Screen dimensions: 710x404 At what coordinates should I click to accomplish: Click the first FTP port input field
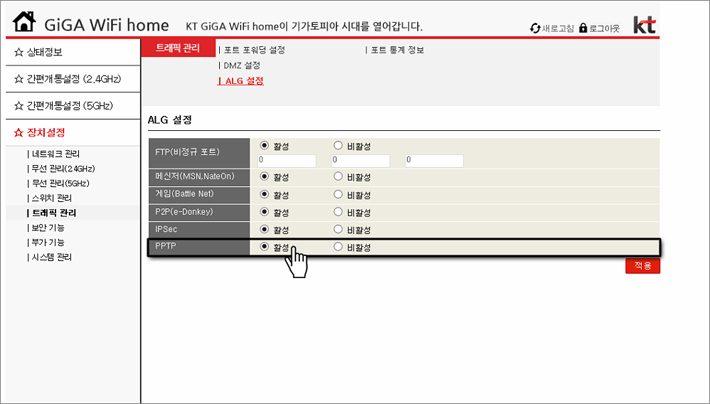[x=287, y=160]
